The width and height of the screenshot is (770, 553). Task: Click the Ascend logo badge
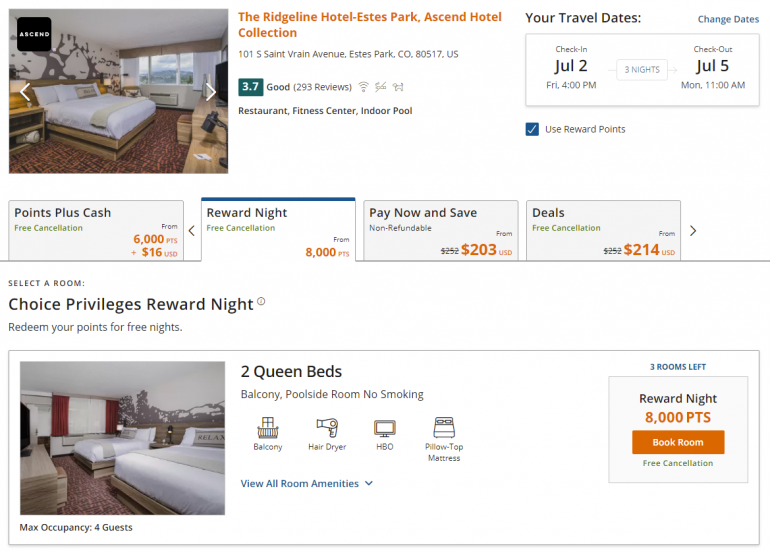[x=34, y=34]
